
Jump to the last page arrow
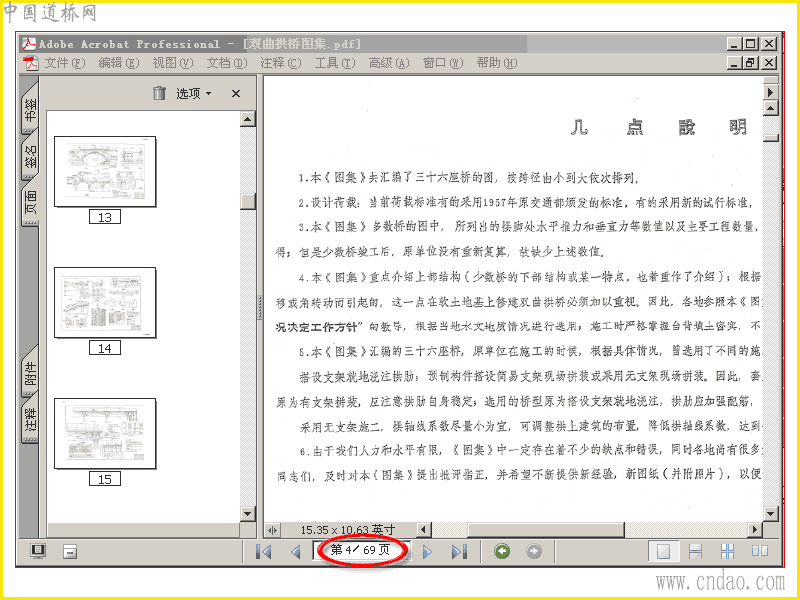pyautogui.click(x=459, y=552)
